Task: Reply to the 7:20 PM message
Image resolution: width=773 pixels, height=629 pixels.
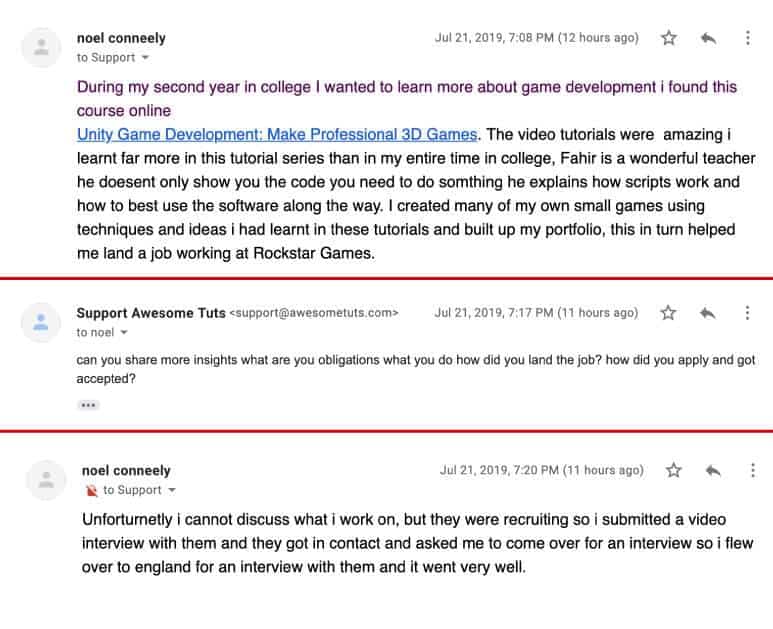Action: coord(713,470)
